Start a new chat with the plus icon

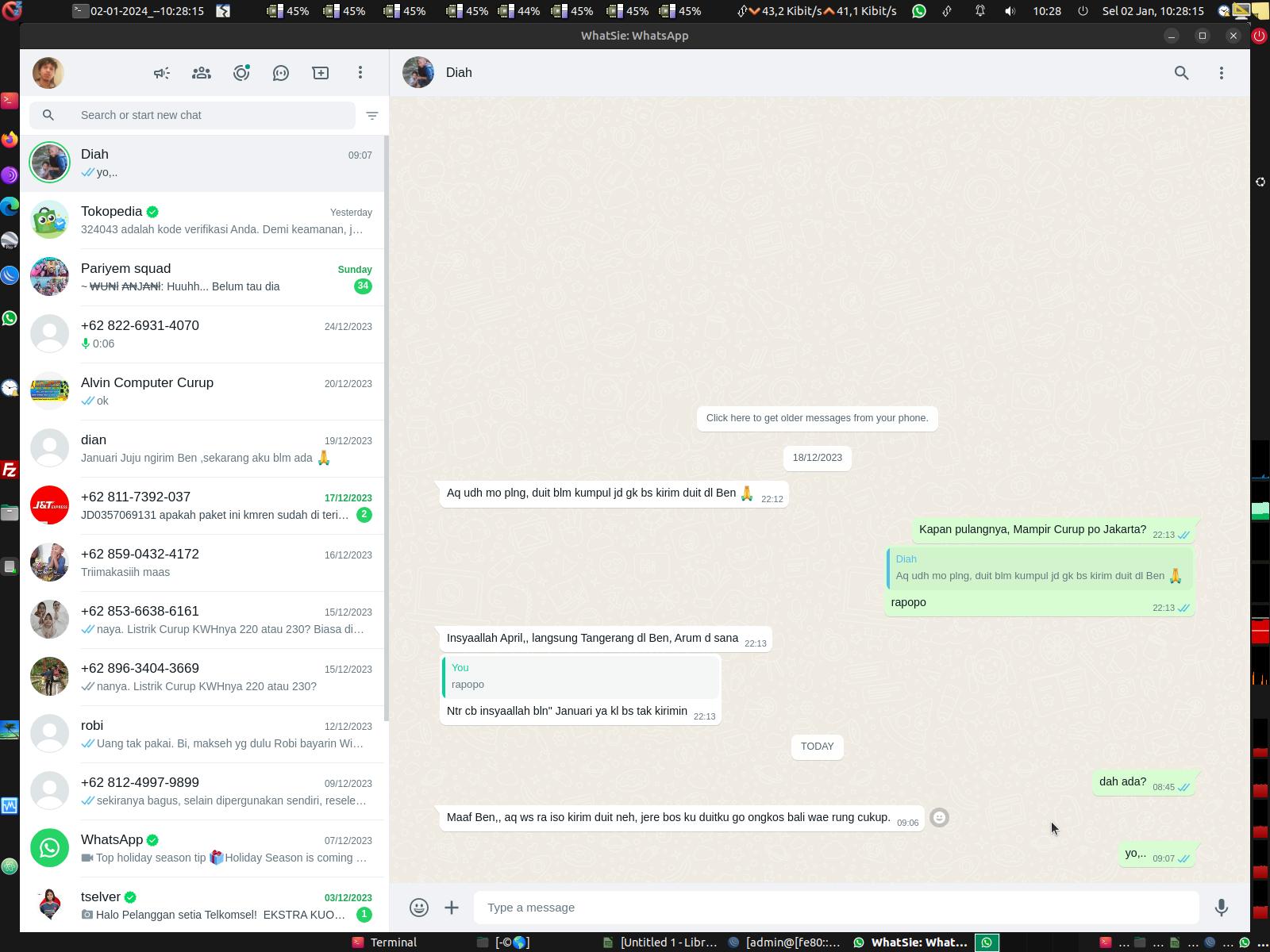click(x=321, y=73)
